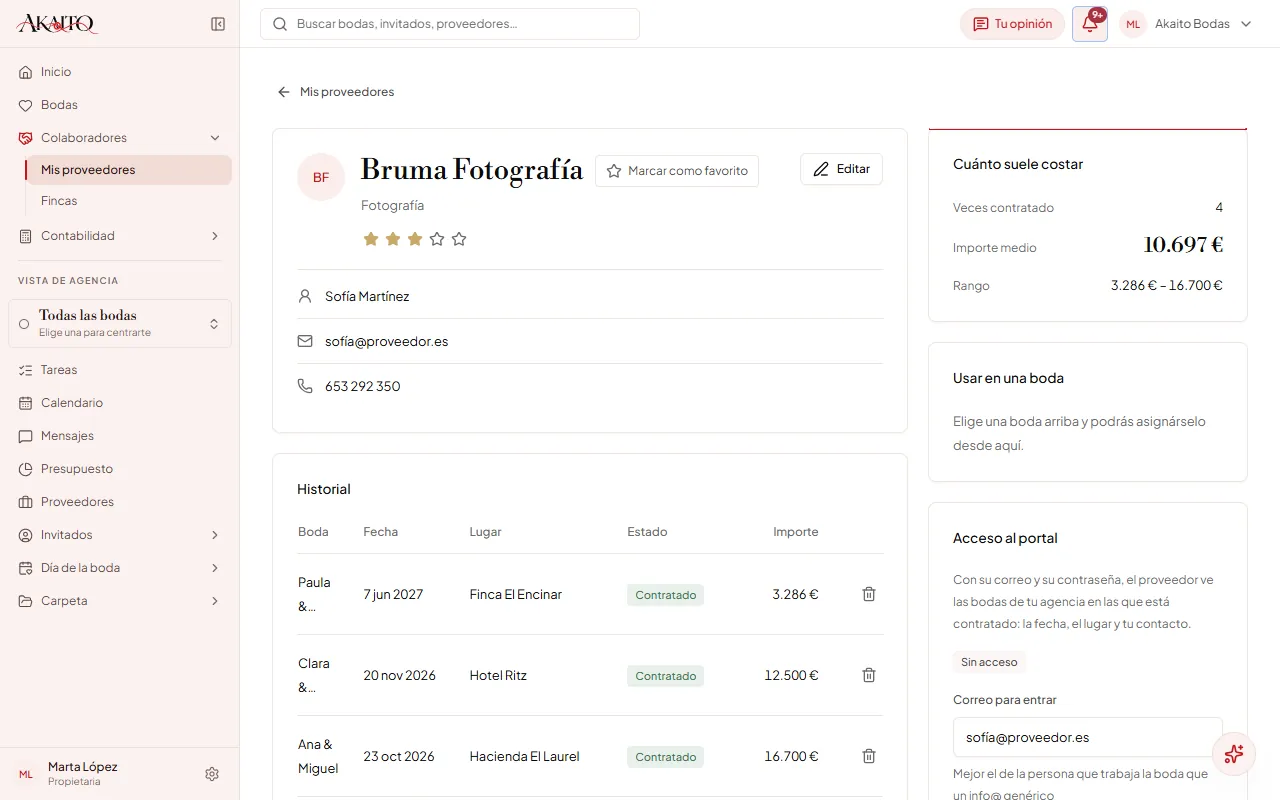Click the back arrow to Mis proveedores
This screenshot has height=800, width=1280.
click(x=284, y=92)
